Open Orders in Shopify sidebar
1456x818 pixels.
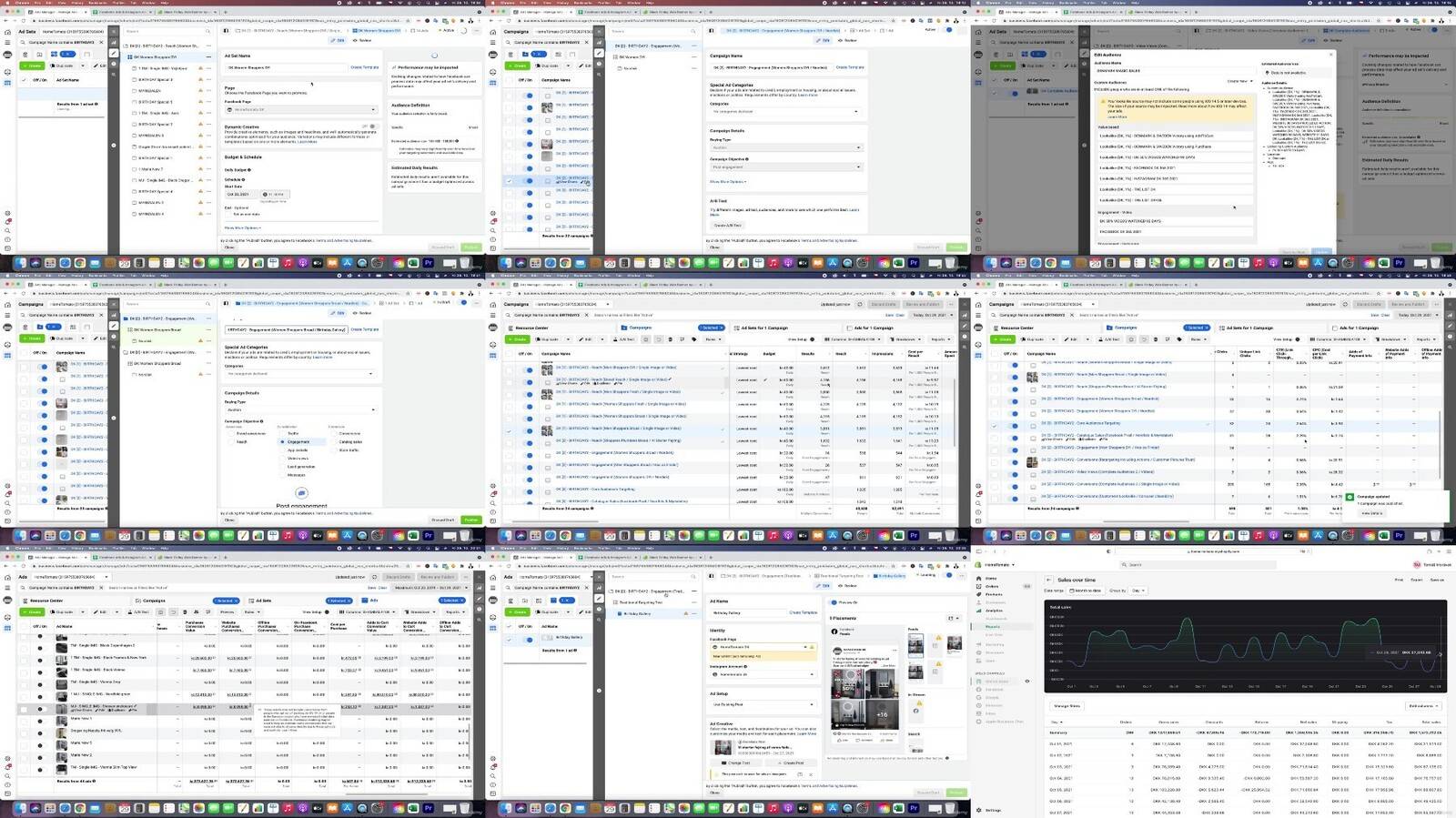992,586
